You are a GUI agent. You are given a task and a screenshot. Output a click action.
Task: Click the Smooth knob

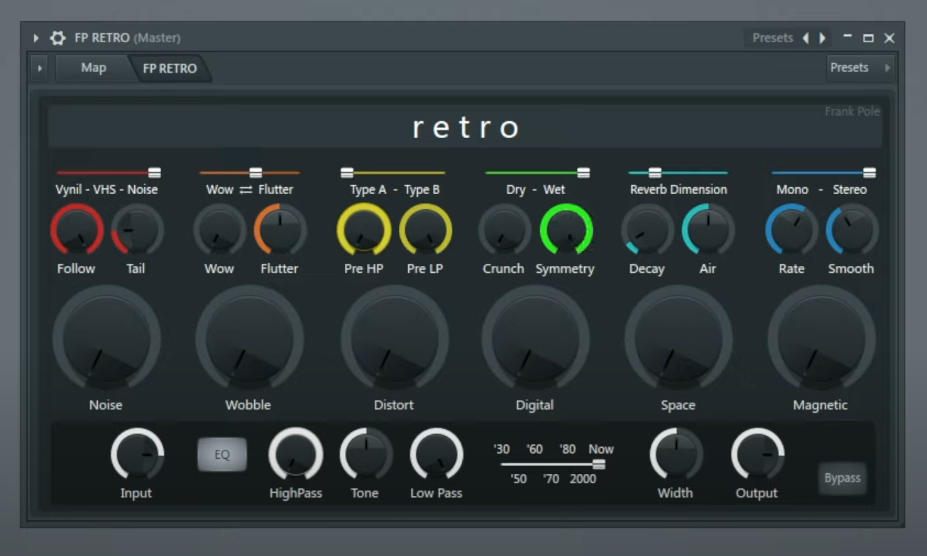pyautogui.click(x=852, y=229)
